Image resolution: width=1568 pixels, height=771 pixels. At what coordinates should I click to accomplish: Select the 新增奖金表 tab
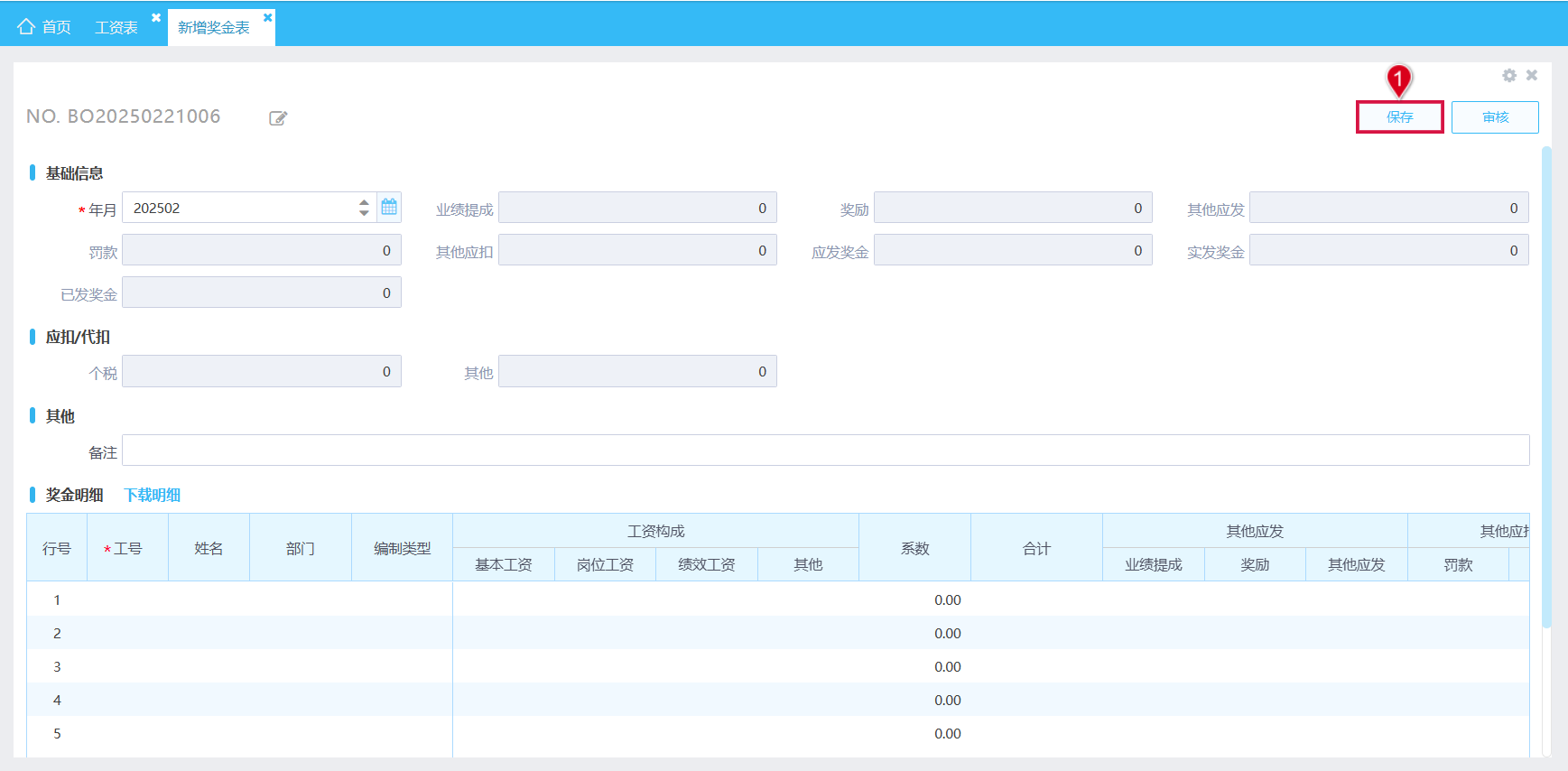[214, 27]
